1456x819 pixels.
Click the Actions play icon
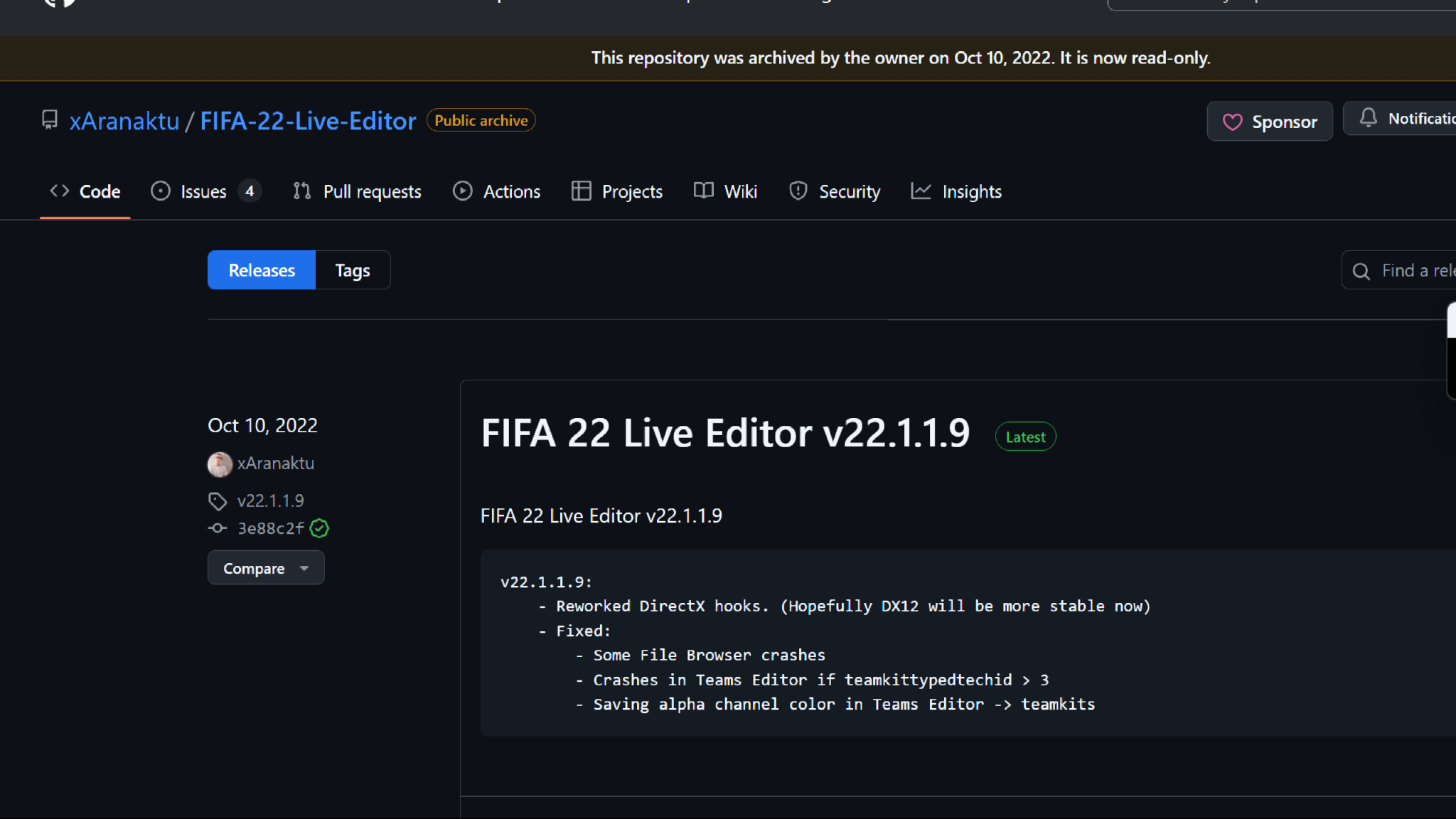coord(463,191)
